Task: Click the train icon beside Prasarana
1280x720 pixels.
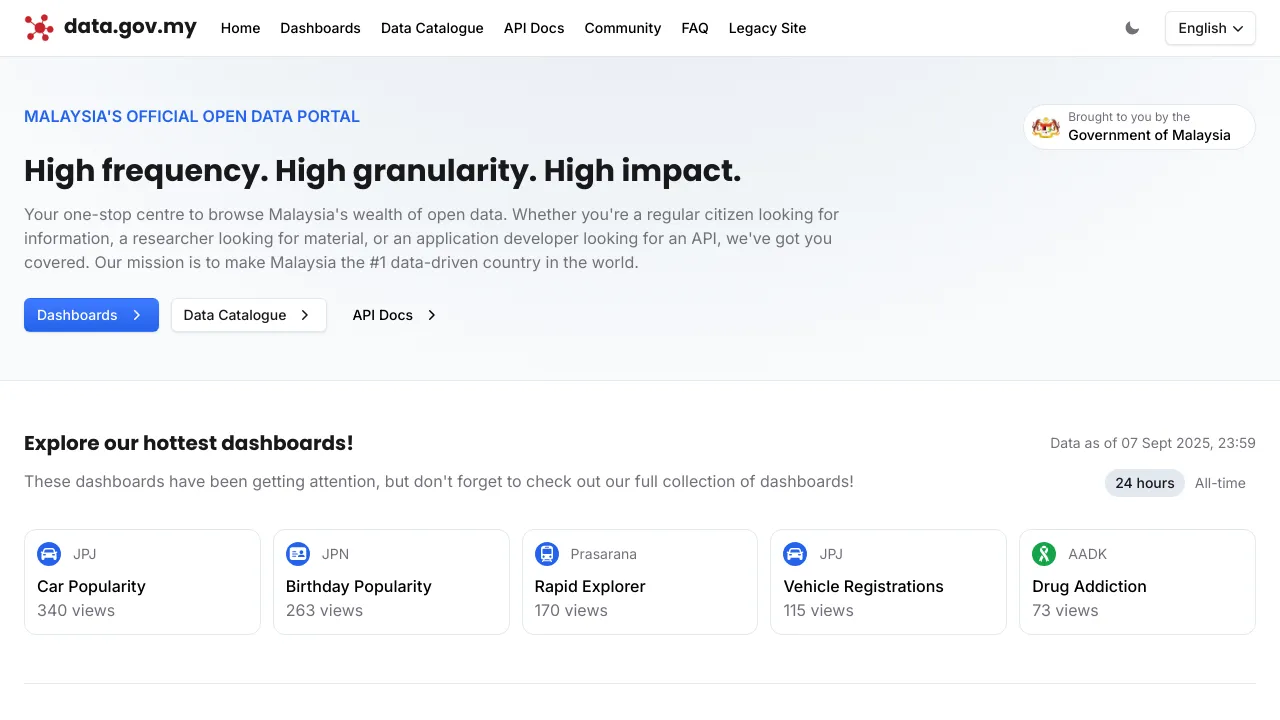Action: click(547, 554)
